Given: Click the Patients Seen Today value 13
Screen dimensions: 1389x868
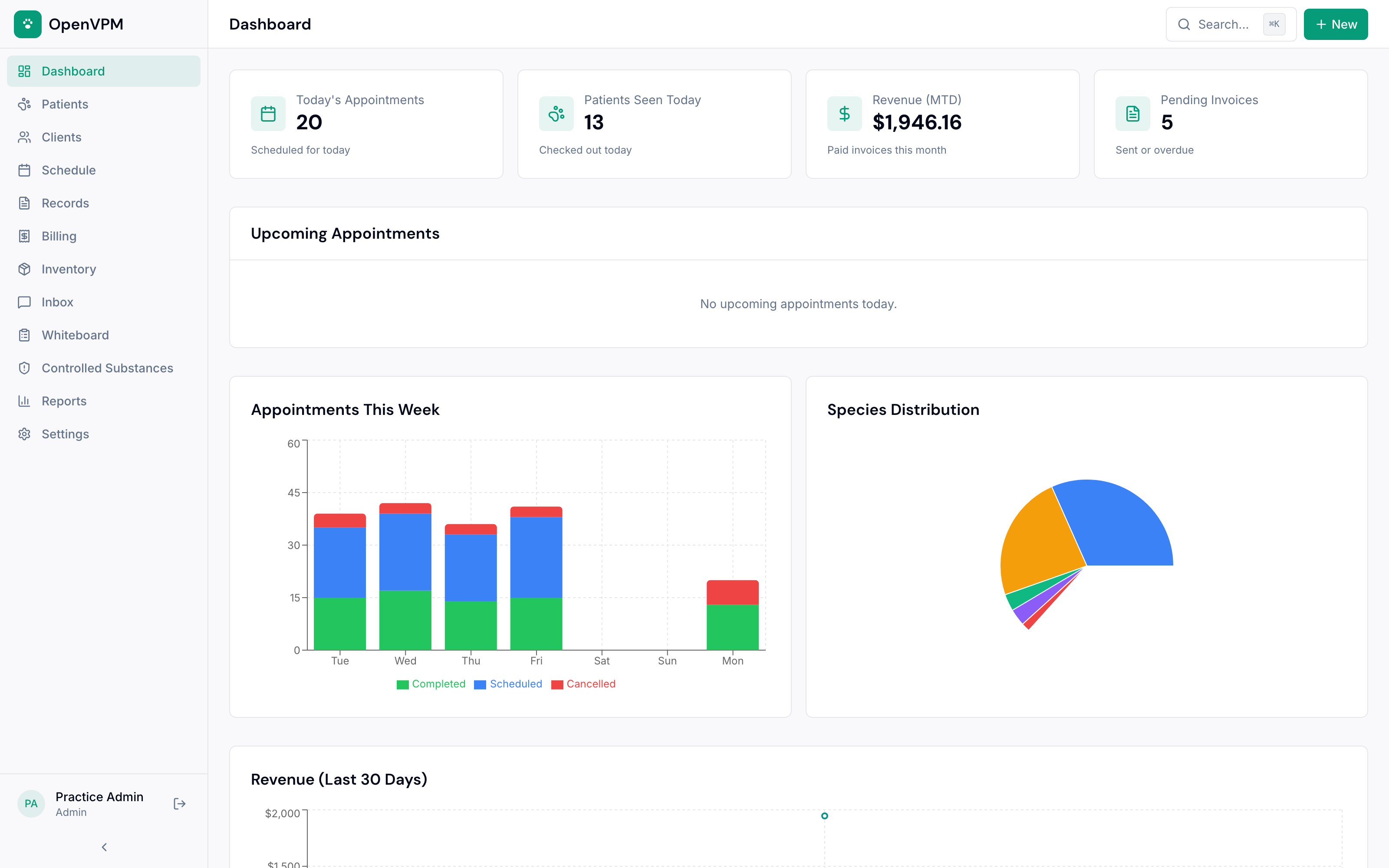Looking at the screenshot, I should point(593,122).
